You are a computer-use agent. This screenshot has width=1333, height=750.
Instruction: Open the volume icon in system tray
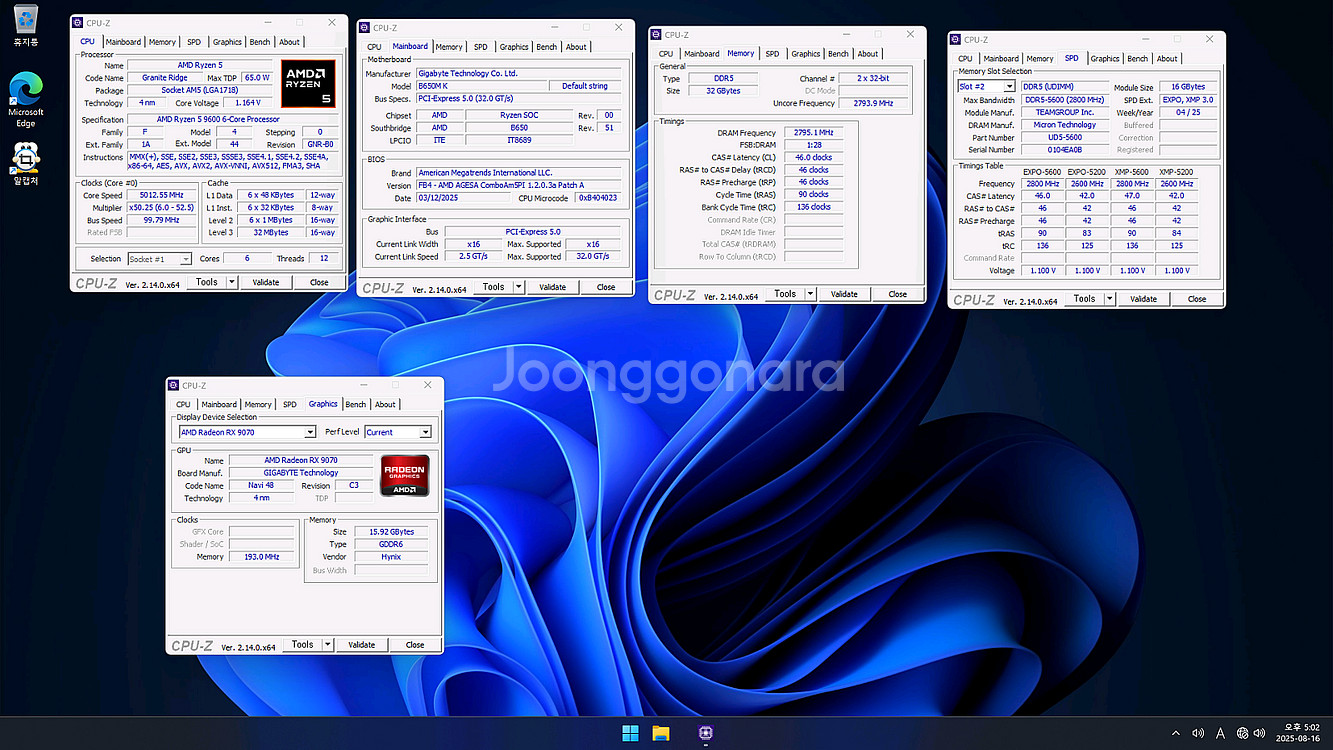[1198, 734]
